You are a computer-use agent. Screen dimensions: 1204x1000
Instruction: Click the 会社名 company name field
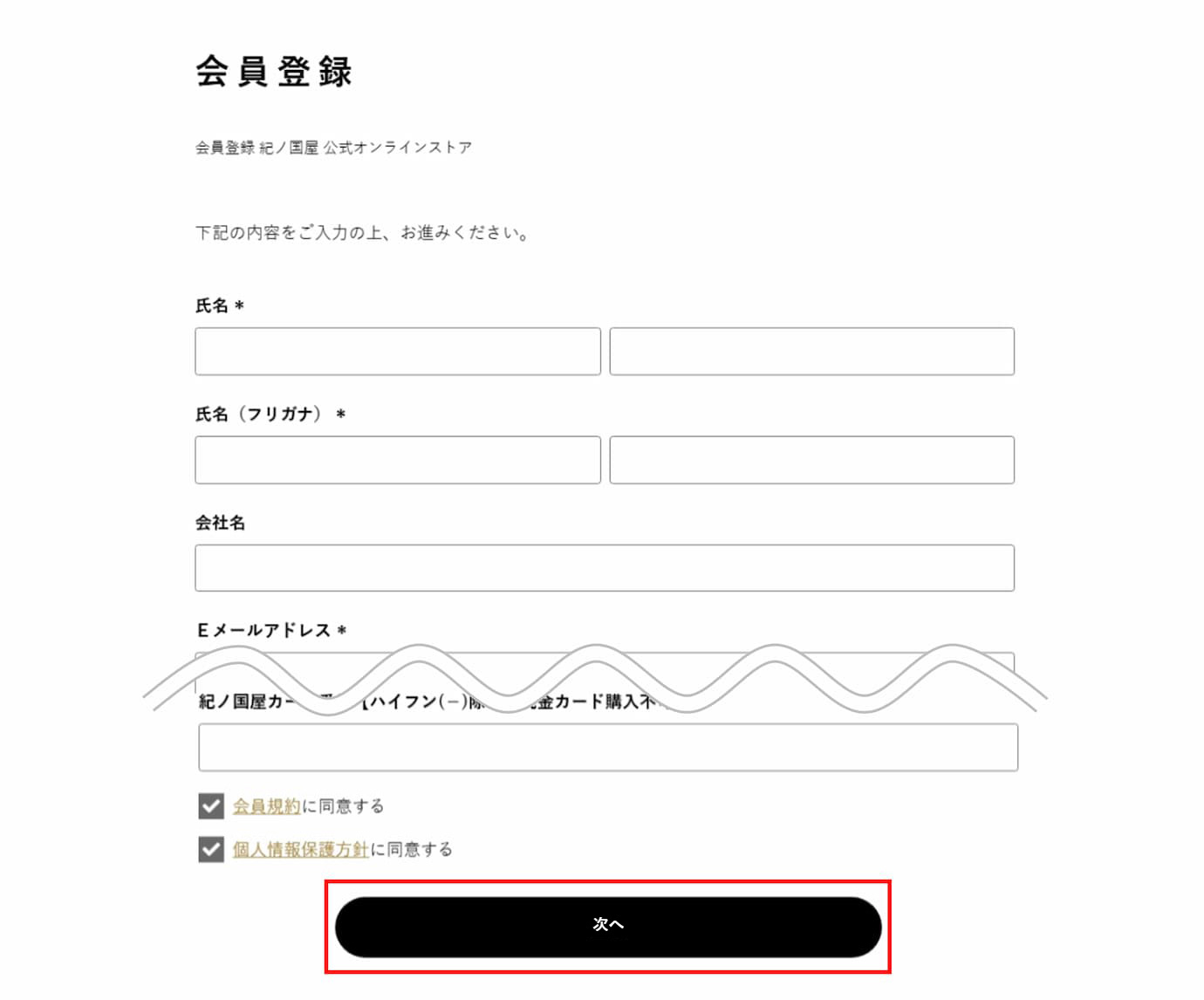pyautogui.click(x=604, y=568)
